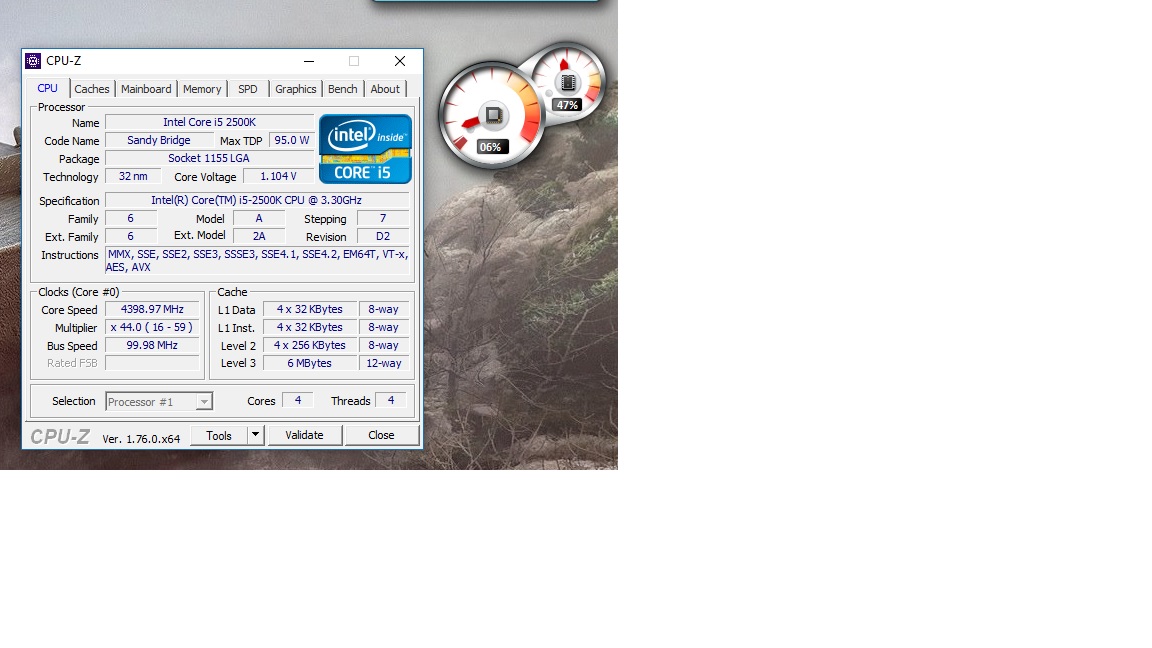Click the Level 2 value 4 x 256 KBytes
The image size is (1152, 648).
click(x=310, y=345)
